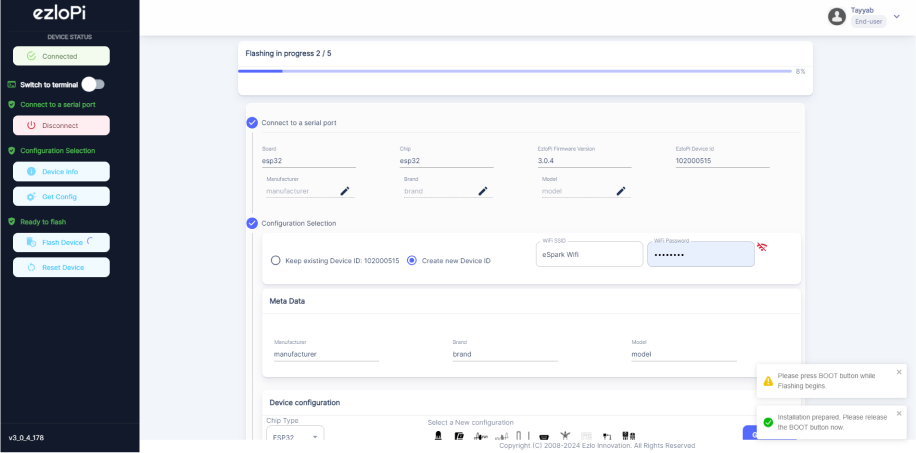Toggle the Switch to terminal switch
The image size is (916, 453).
(x=93, y=85)
